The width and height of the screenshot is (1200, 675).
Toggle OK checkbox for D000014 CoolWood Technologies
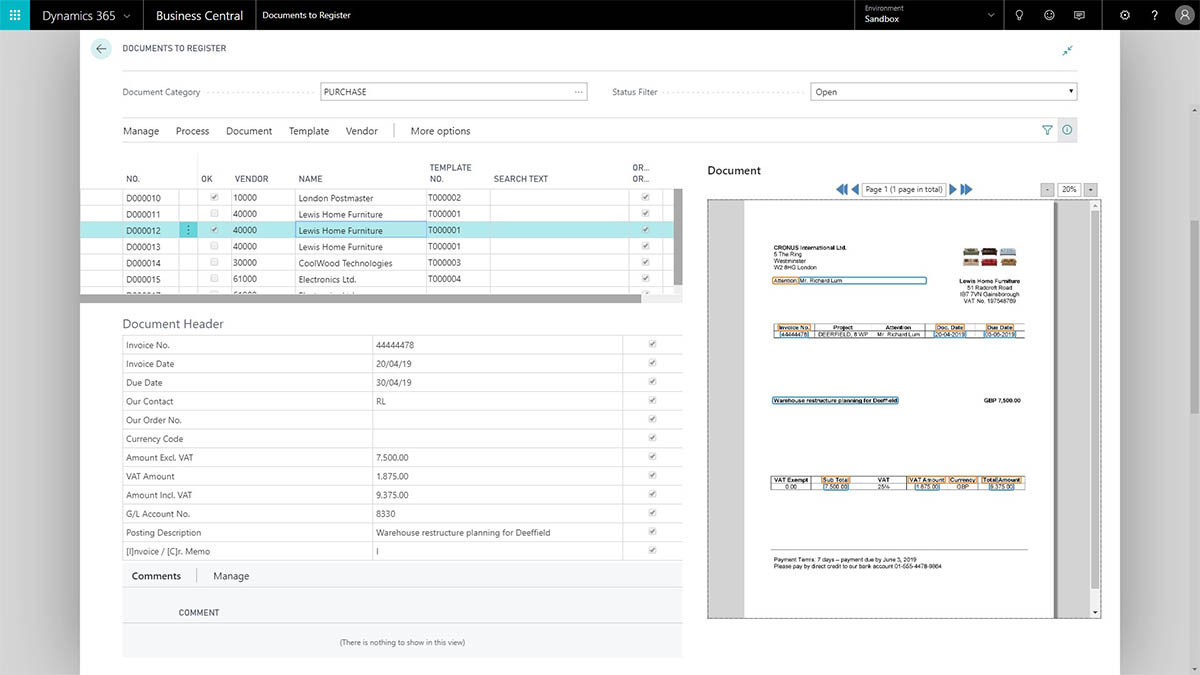pos(214,262)
